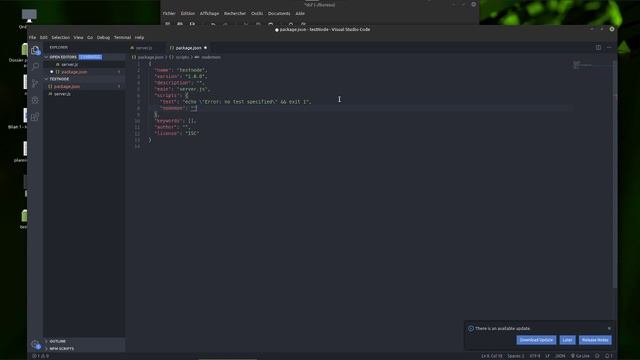Open the File menu in VS Code
Screen dimensions: 640x360
tap(32, 38)
